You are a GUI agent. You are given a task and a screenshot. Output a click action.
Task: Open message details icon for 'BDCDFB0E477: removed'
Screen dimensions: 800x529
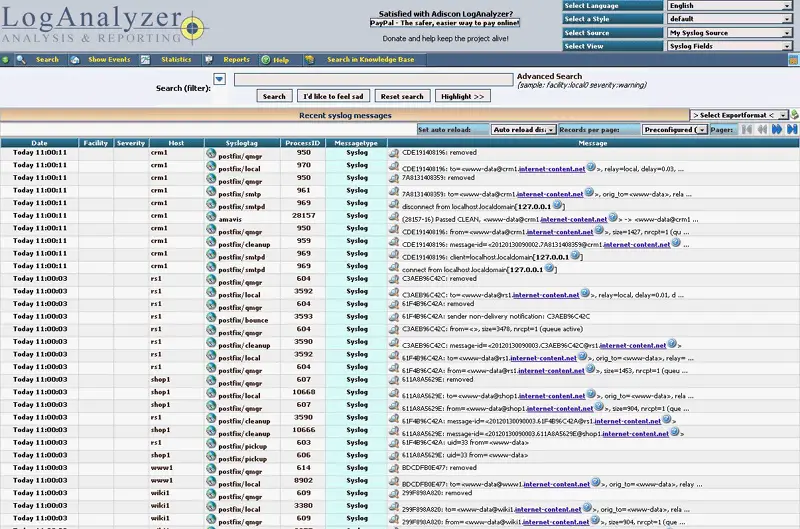click(x=394, y=468)
